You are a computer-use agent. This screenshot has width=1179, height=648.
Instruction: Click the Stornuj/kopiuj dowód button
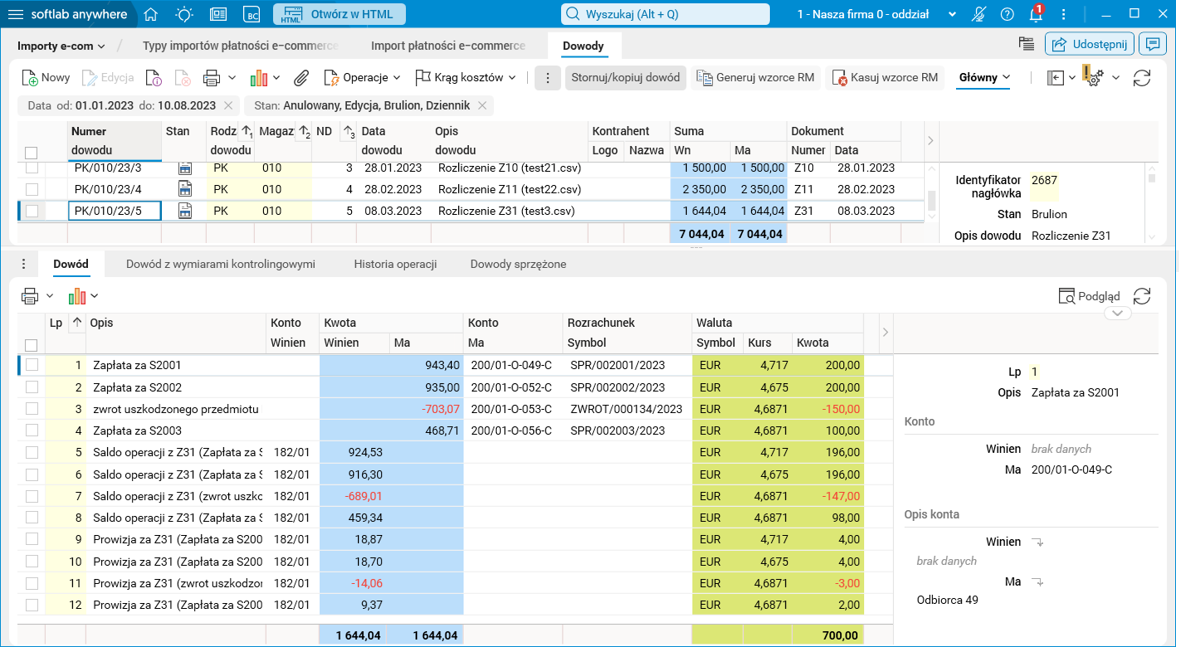pos(625,78)
